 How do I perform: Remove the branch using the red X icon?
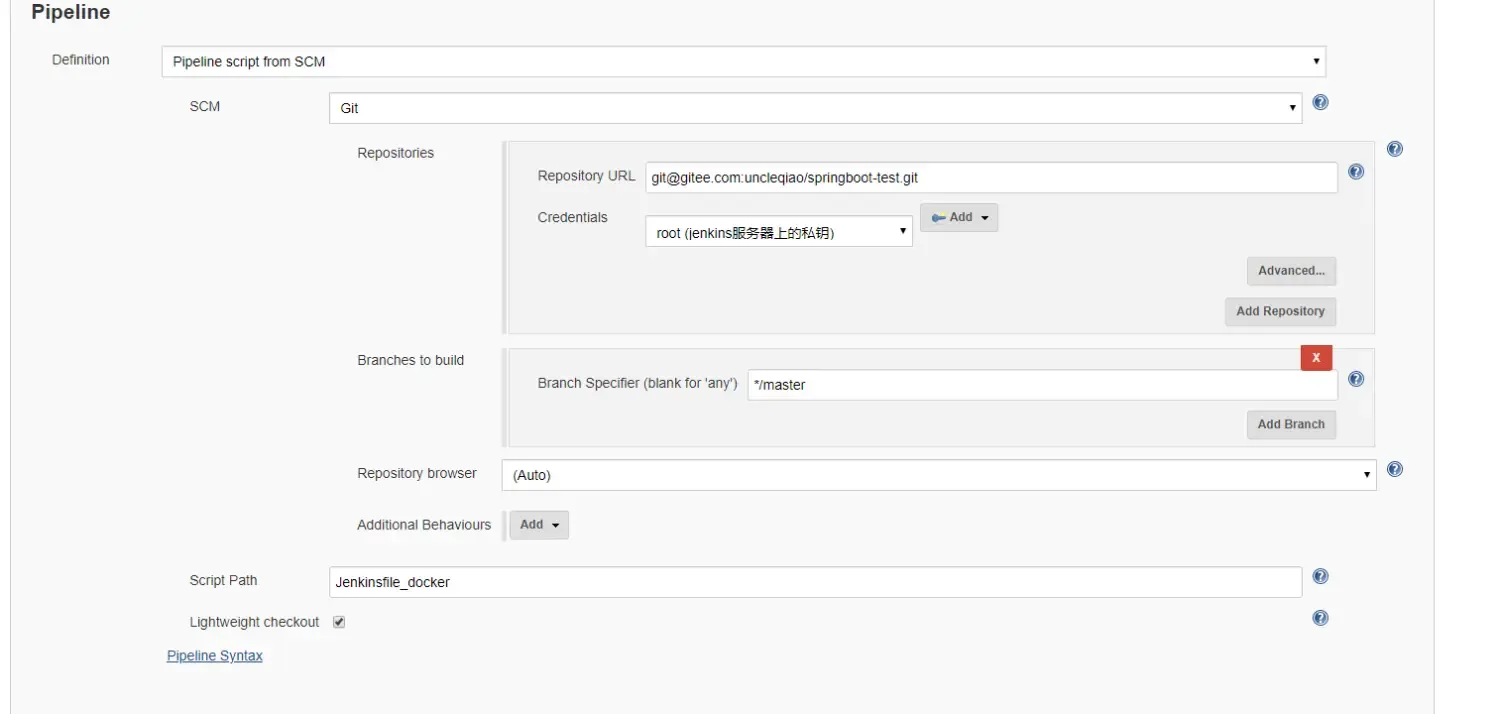pos(1316,357)
